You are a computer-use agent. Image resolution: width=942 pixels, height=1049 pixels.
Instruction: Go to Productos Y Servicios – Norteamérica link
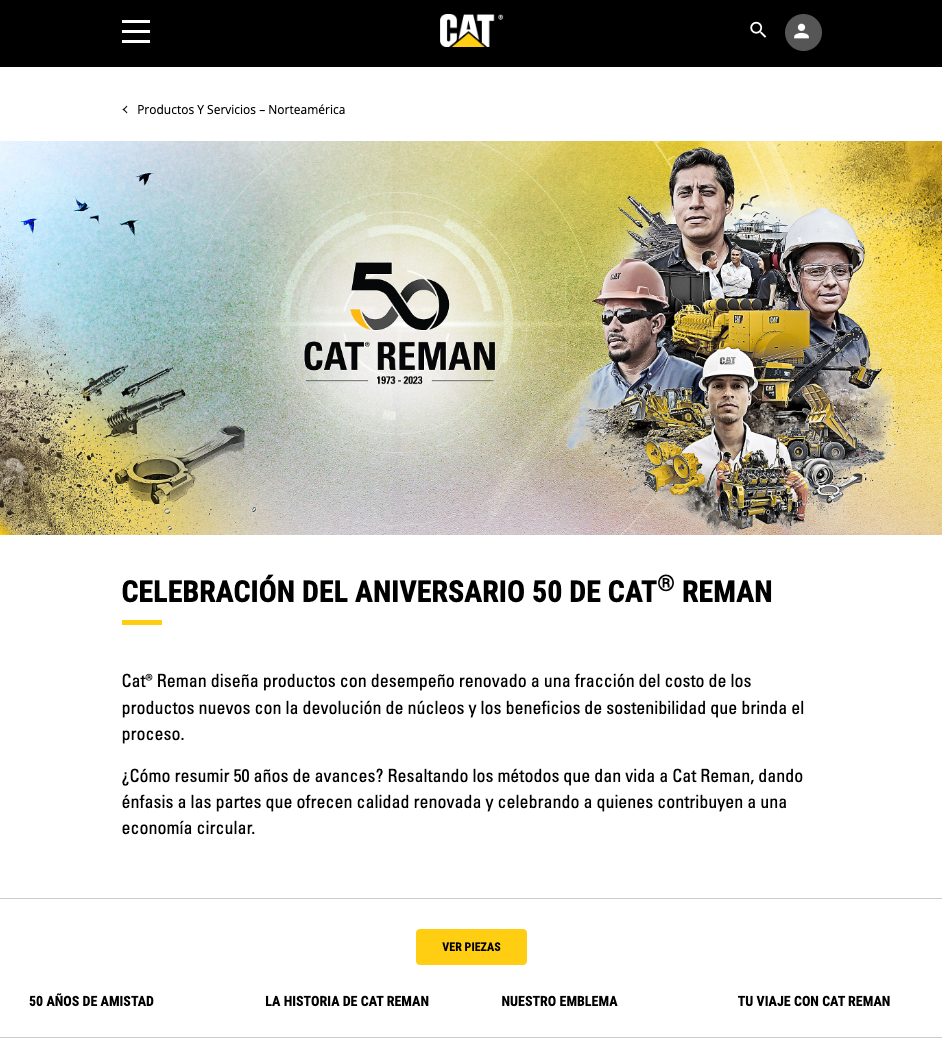(x=241, y=110)
